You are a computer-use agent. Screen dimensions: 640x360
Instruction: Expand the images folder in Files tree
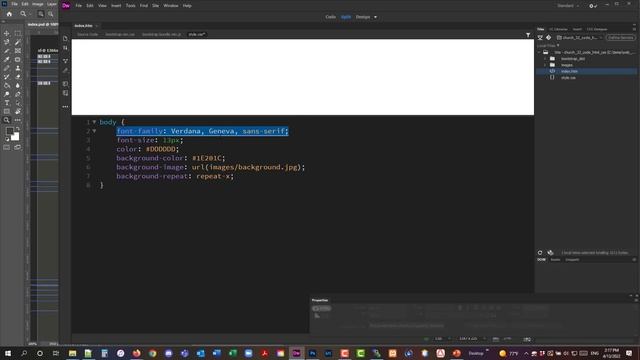point(545,65)
